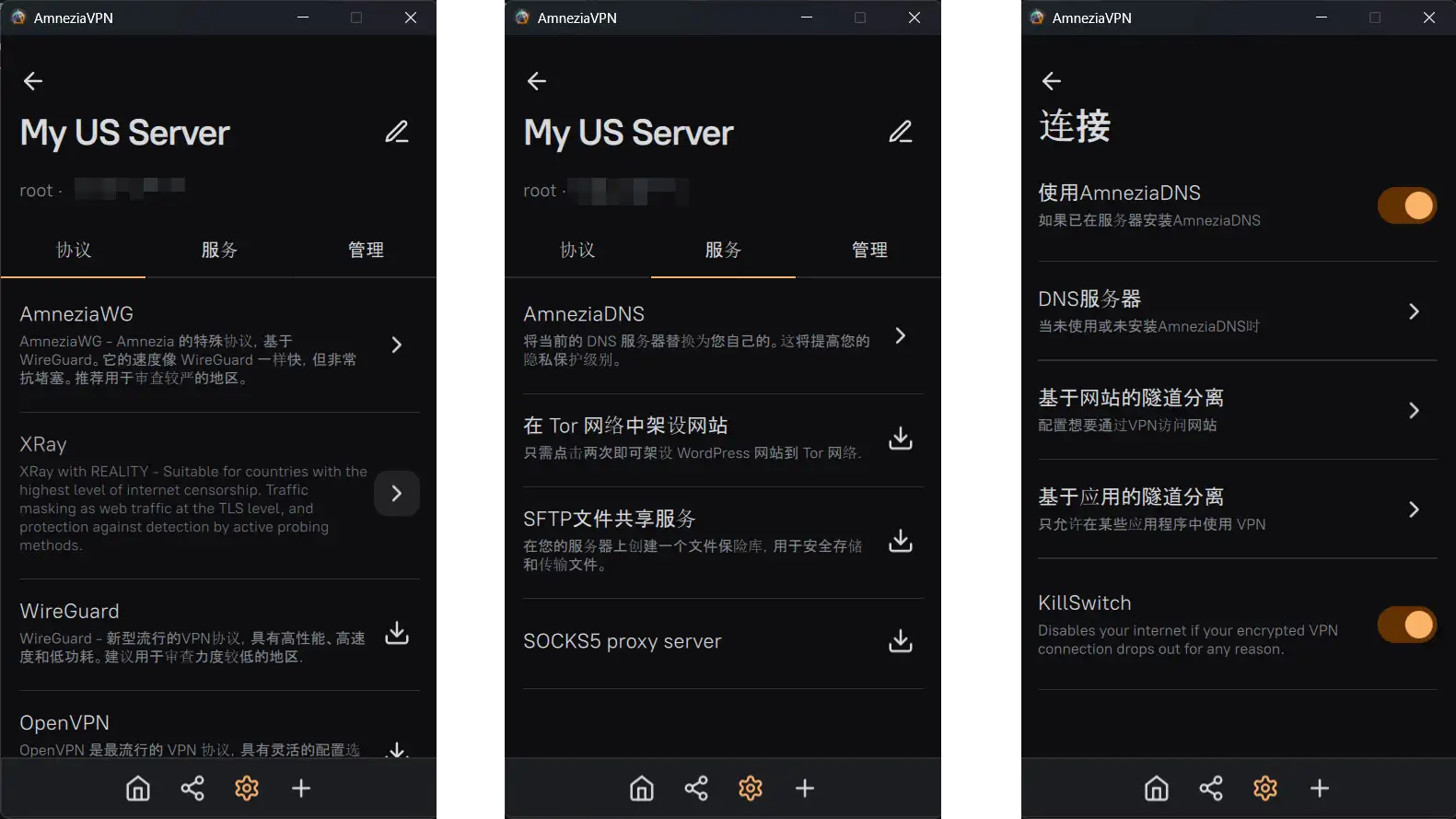
Task: Click 基于应用的隧道分离 label
Action: 1131,497
